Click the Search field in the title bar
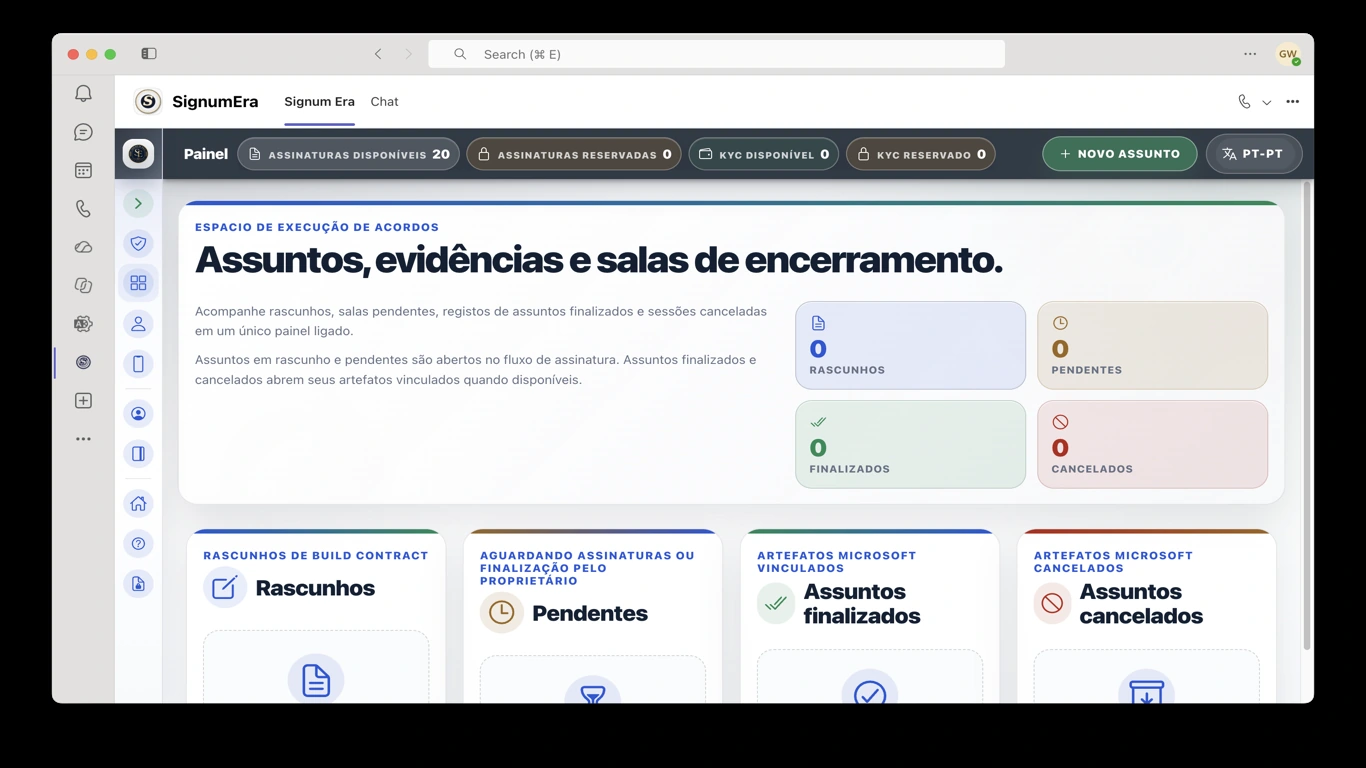1366x768 pixels. 716,54
